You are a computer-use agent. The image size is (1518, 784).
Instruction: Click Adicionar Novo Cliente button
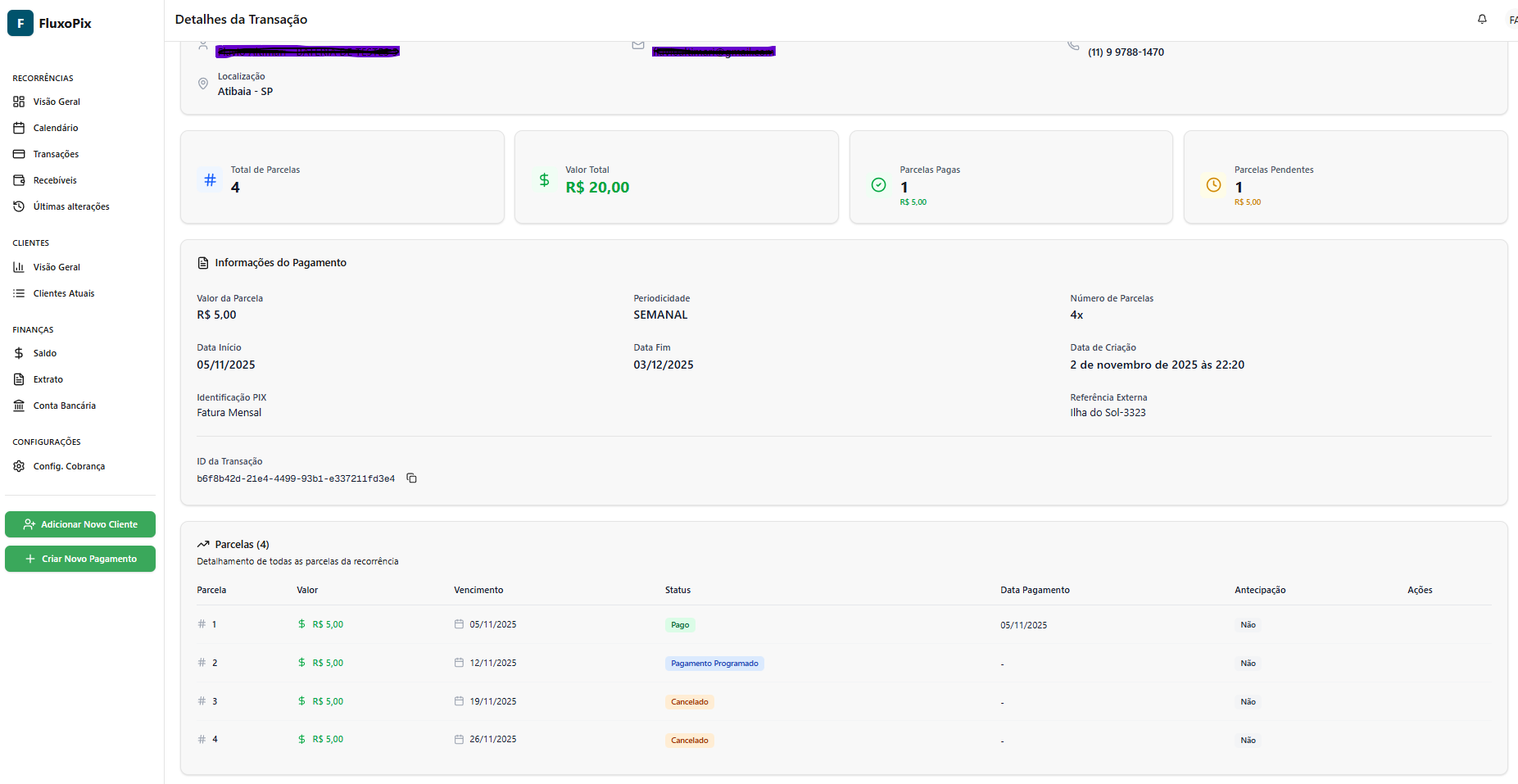point(80,524)
